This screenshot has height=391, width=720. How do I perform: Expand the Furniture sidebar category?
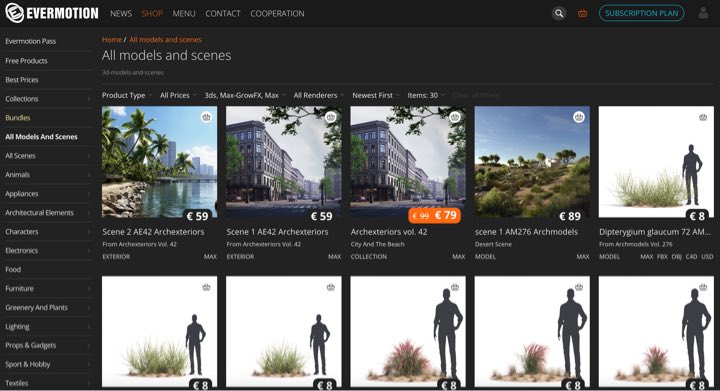47,288
